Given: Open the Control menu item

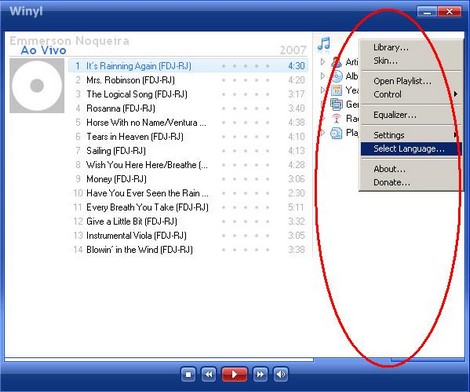Looking at the screenshot, I should 411,95.
